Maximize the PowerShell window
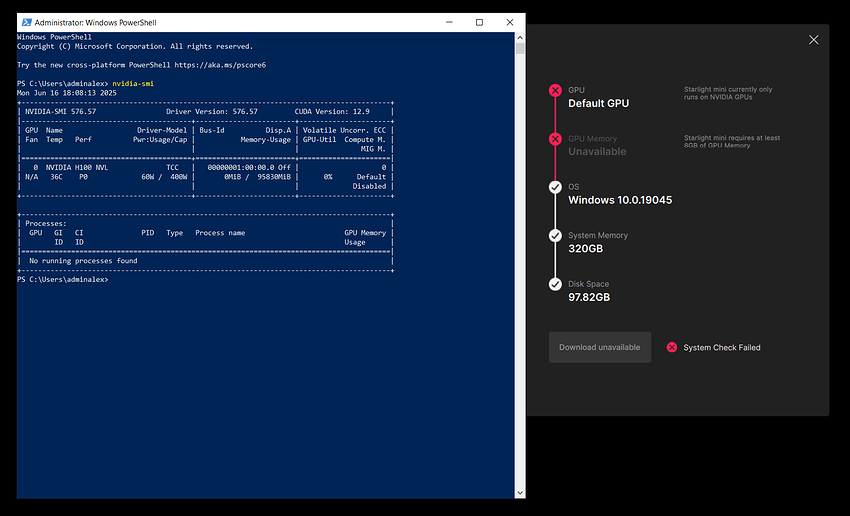850x516 pixels. click(479, 22)
